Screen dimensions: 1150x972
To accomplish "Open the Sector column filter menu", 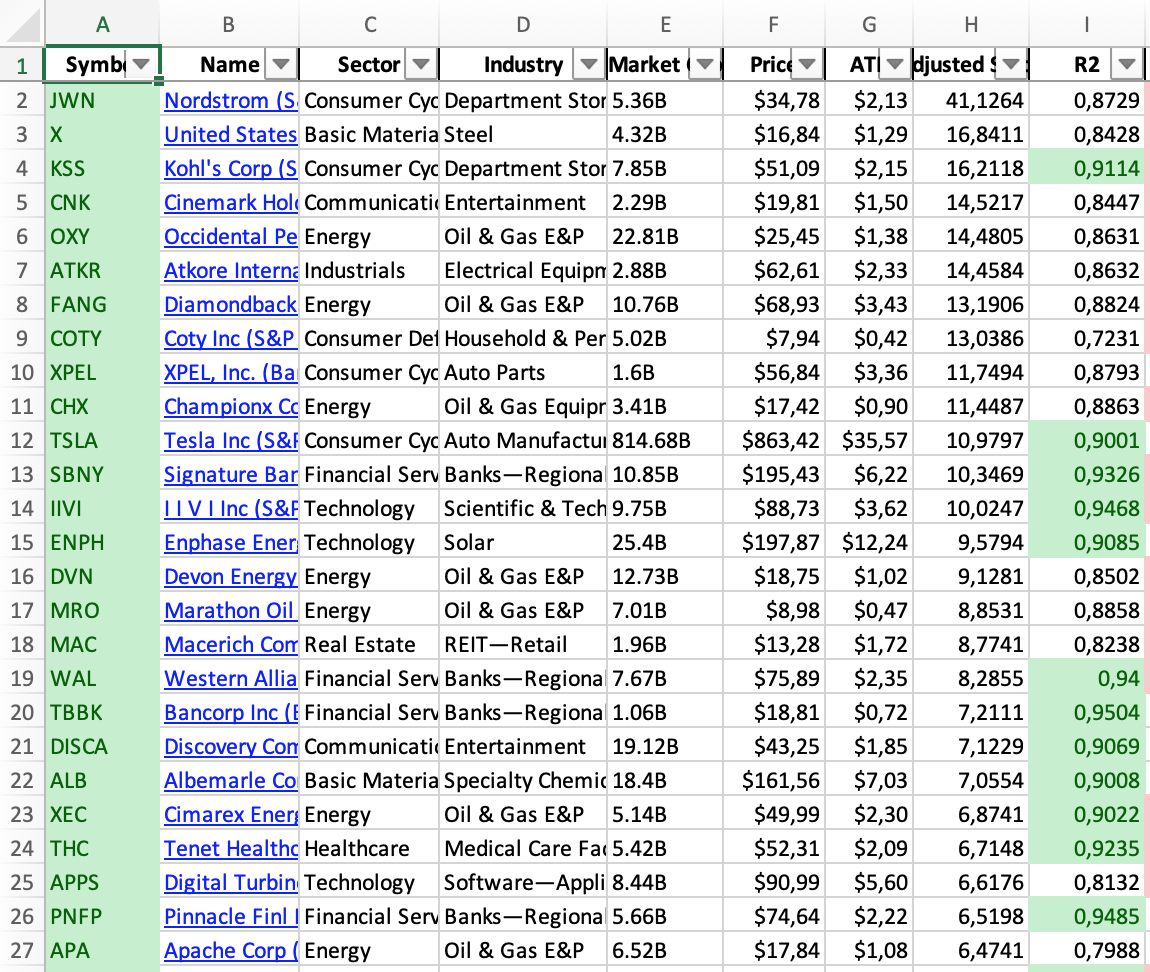I will pyautogui.click(x=421, y=64).
